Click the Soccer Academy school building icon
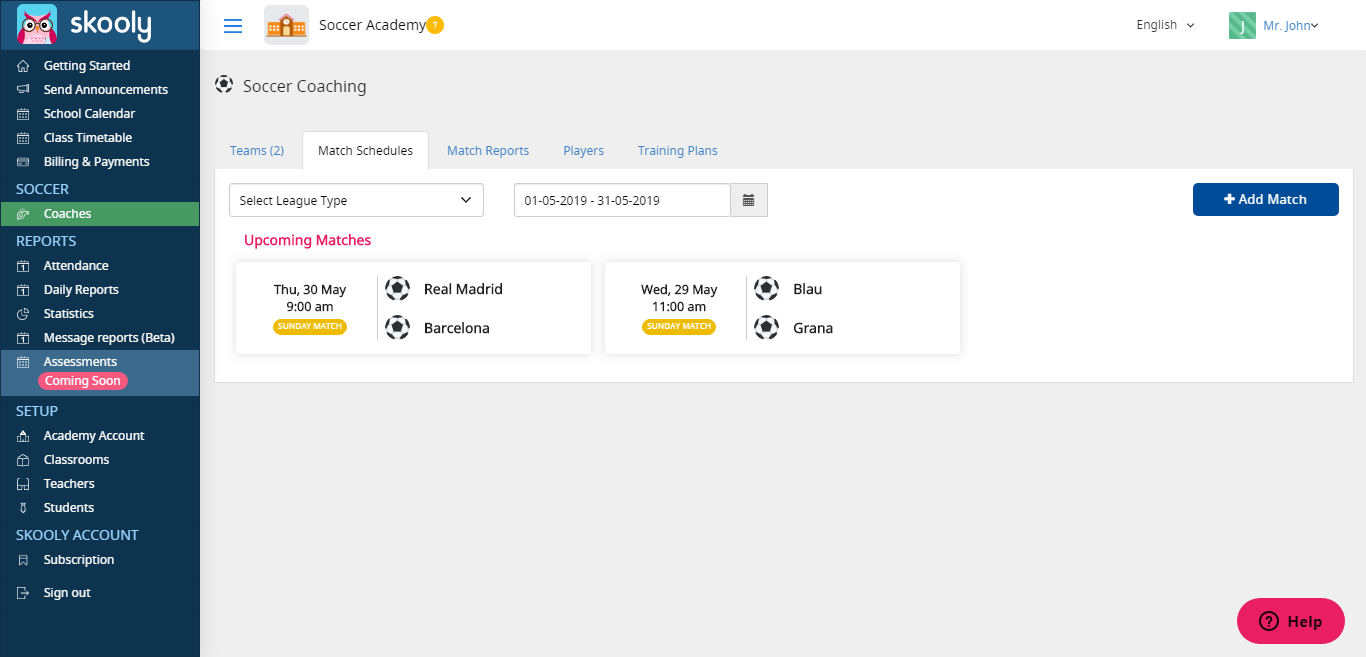 pyautogui.click(x=286, y=25)
